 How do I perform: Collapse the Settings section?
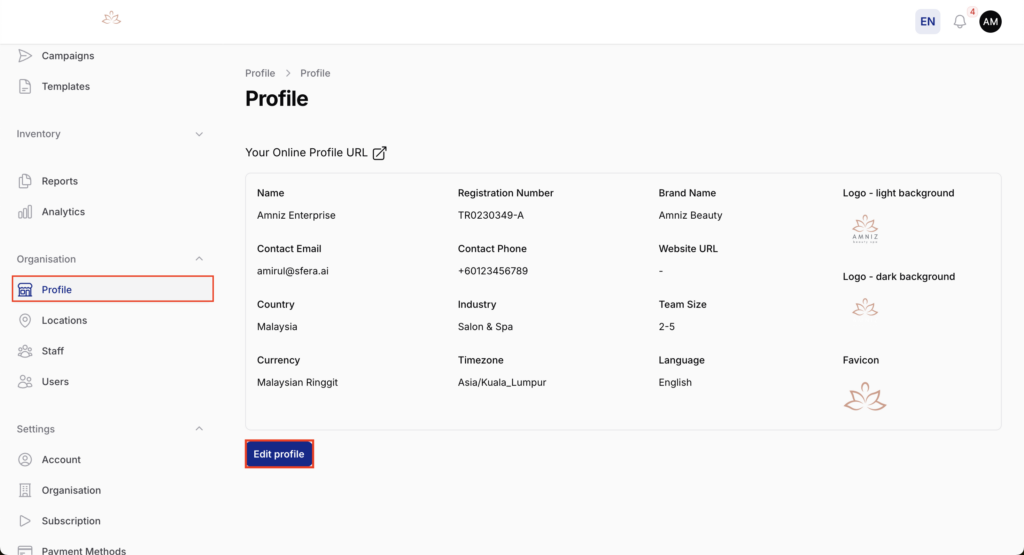point(199,429)
